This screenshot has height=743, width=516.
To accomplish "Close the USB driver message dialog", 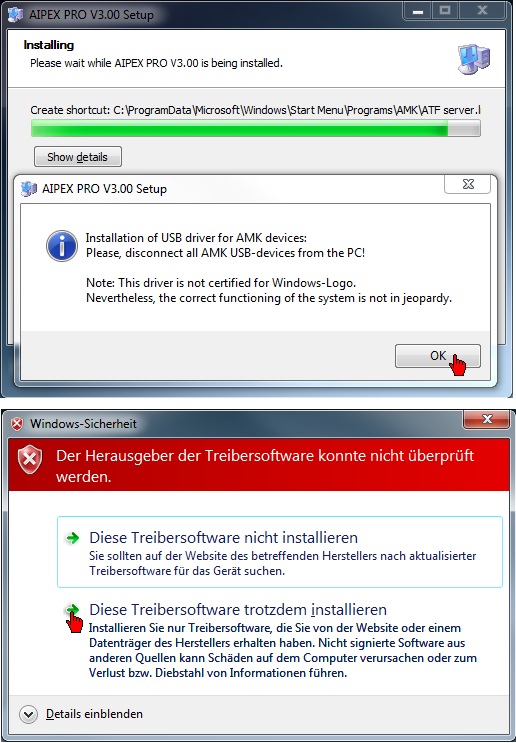I will point(468,184).
